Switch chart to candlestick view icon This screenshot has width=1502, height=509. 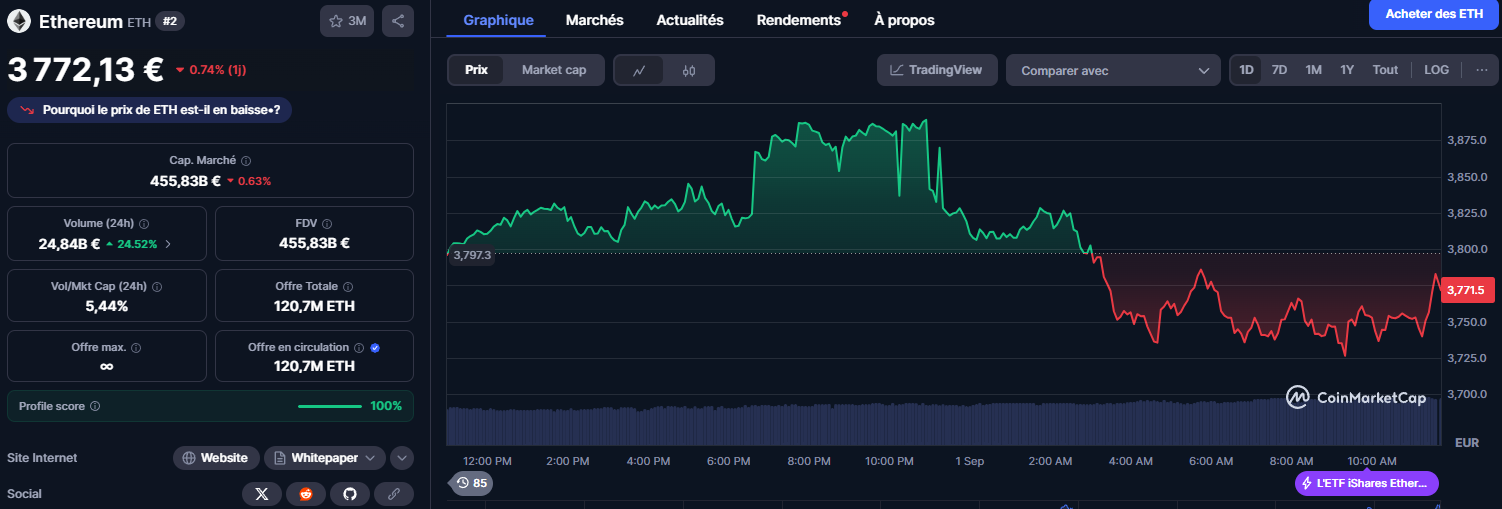(689, 70)
